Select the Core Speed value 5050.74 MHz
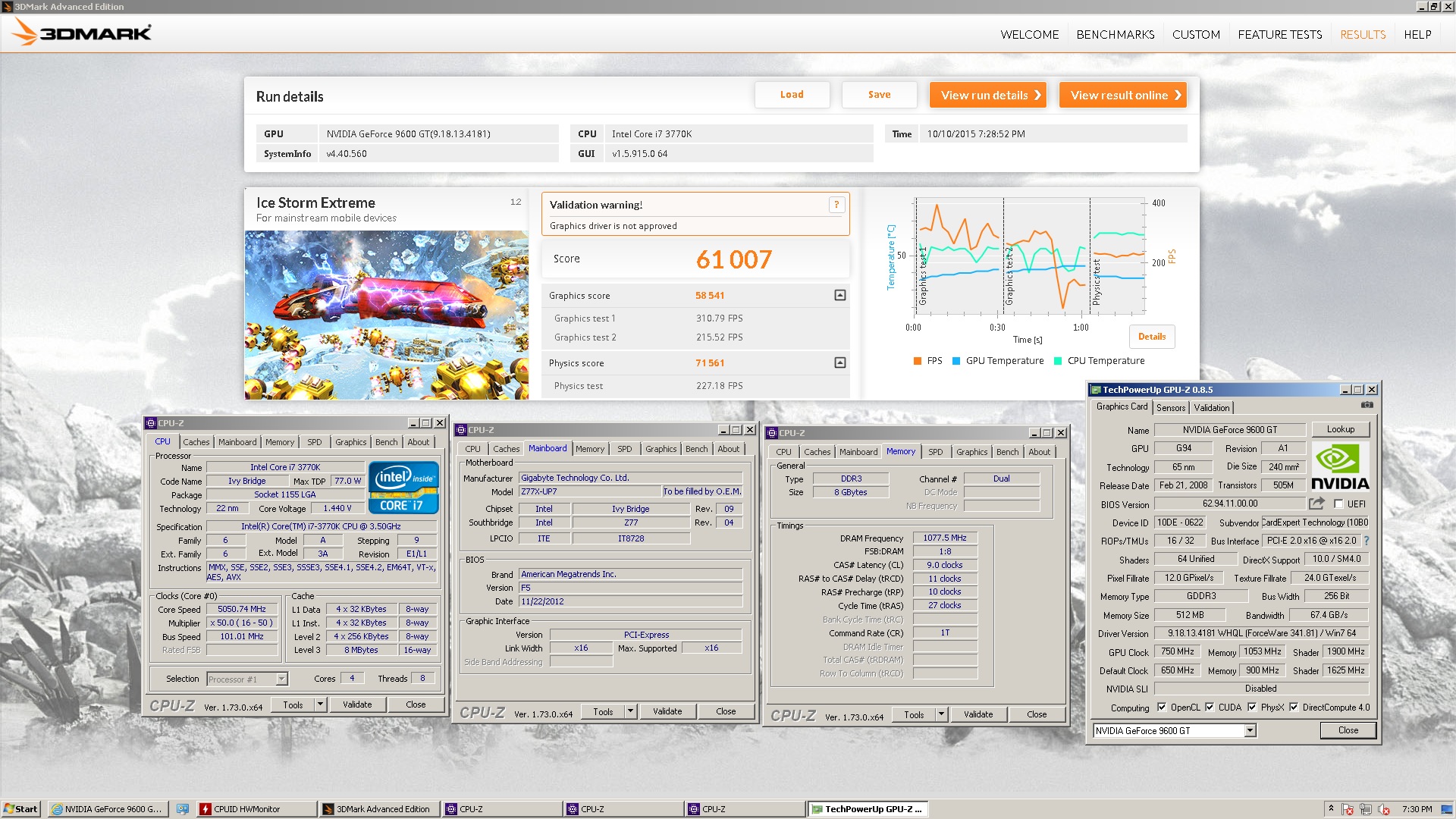The image size is (1456, 819). click(241, 609)
